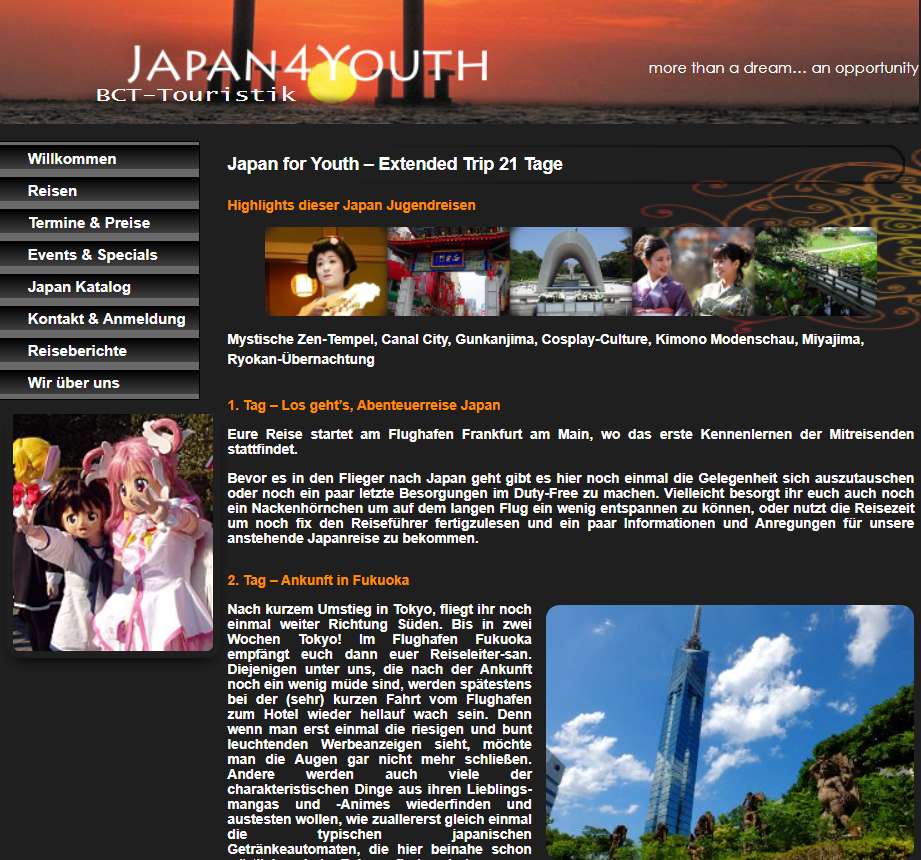Open the geisha highlight photo

coord(326,271)
